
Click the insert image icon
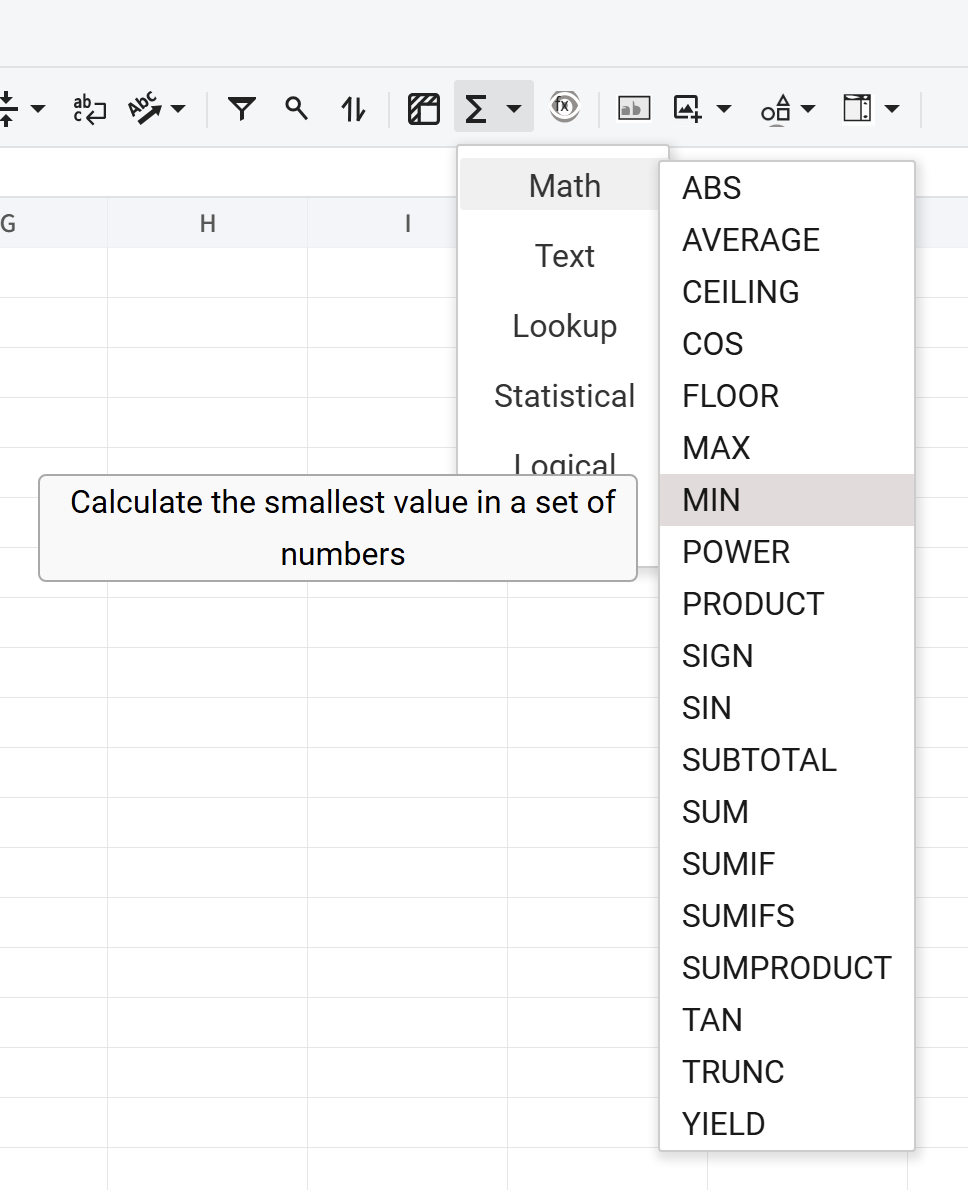688,108
